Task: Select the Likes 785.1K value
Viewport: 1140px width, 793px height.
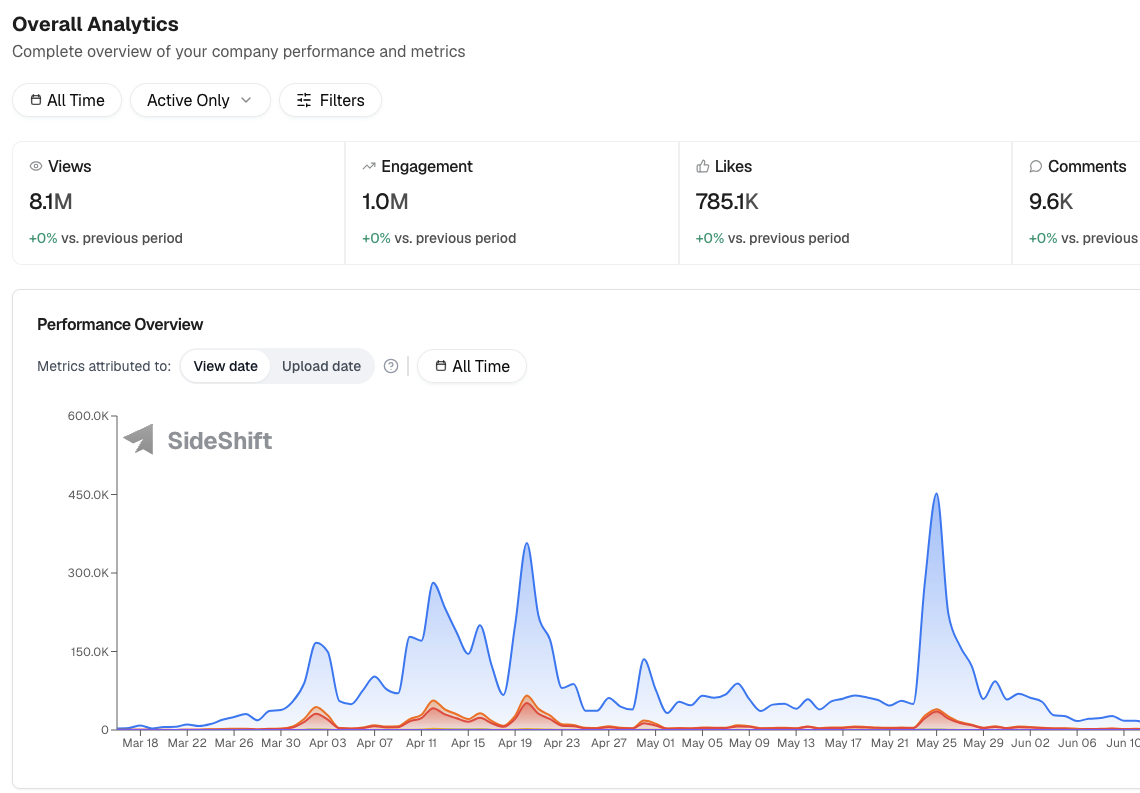Action: (x=727, y=201)
